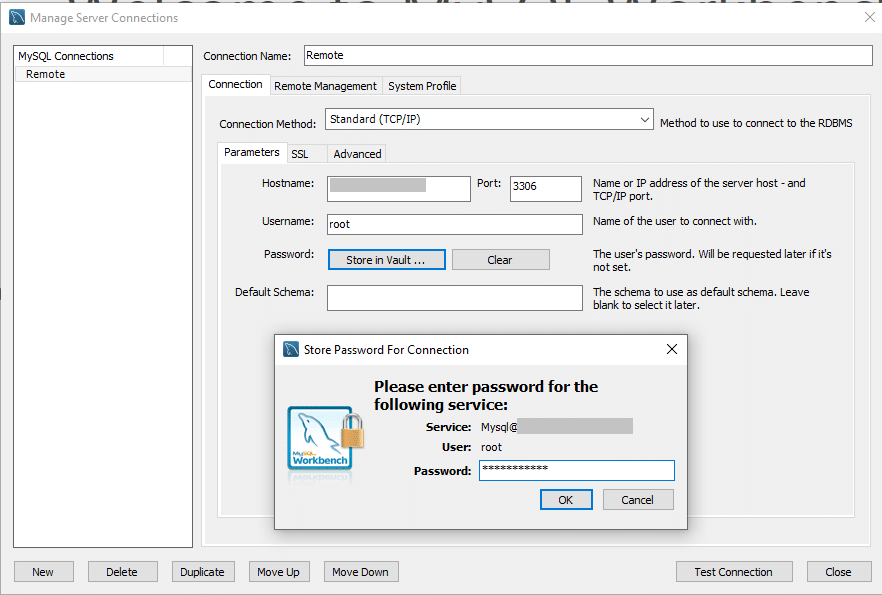882x595 pixels.
Task: Click the Store in Vault button
Action: click(x=386, y=260)
